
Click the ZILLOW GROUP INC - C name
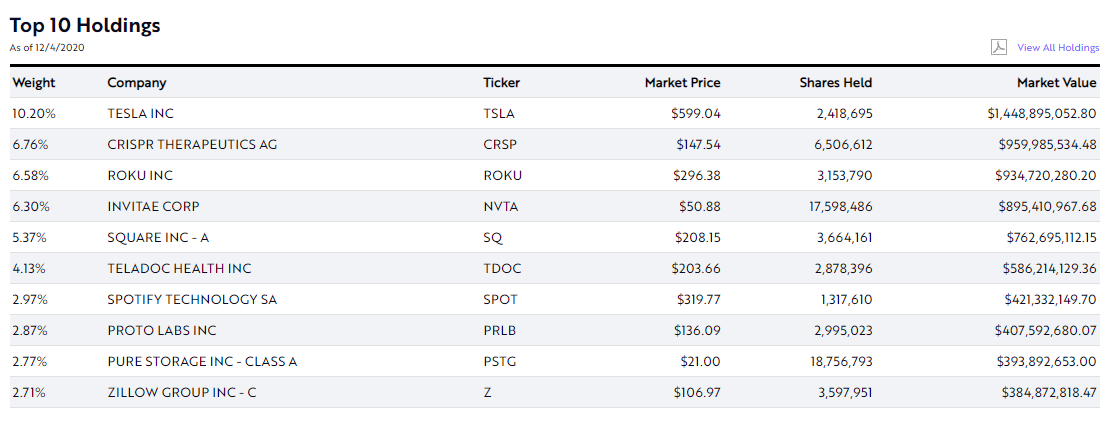click(x=182, y=393)
